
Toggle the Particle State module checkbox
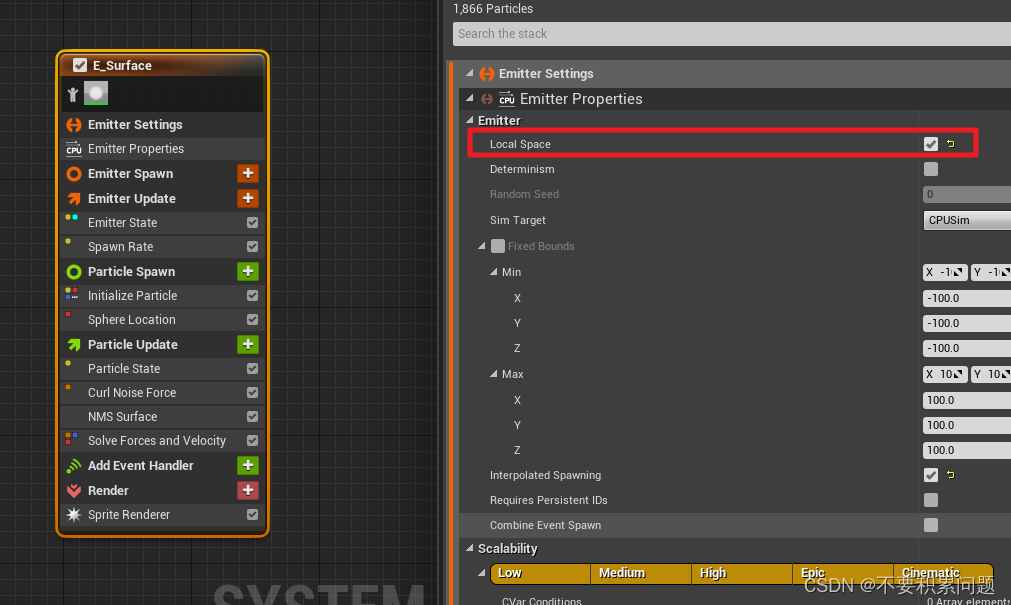[252, 368]
